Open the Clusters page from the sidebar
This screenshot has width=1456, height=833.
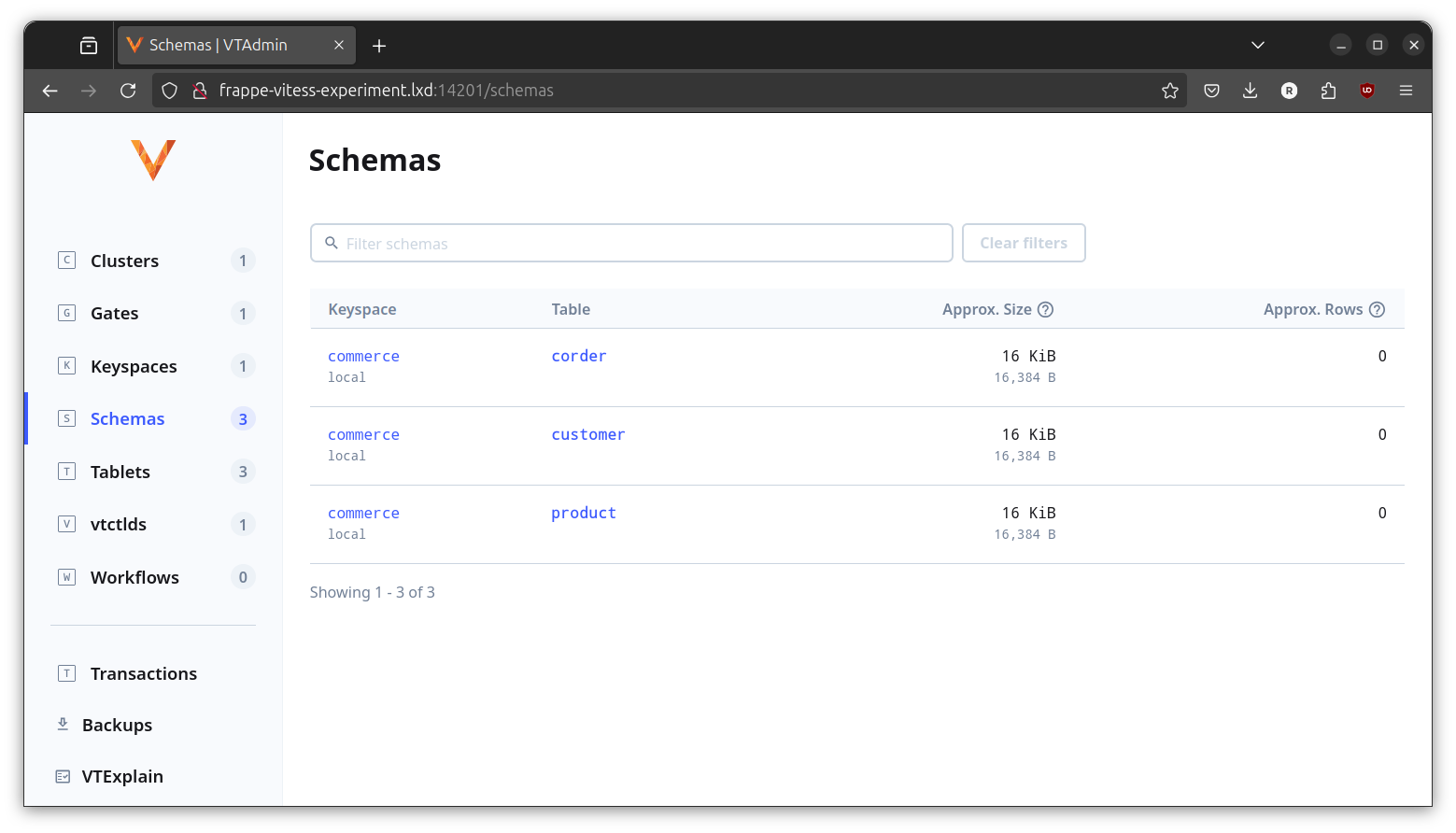click(x=124, y=261)
